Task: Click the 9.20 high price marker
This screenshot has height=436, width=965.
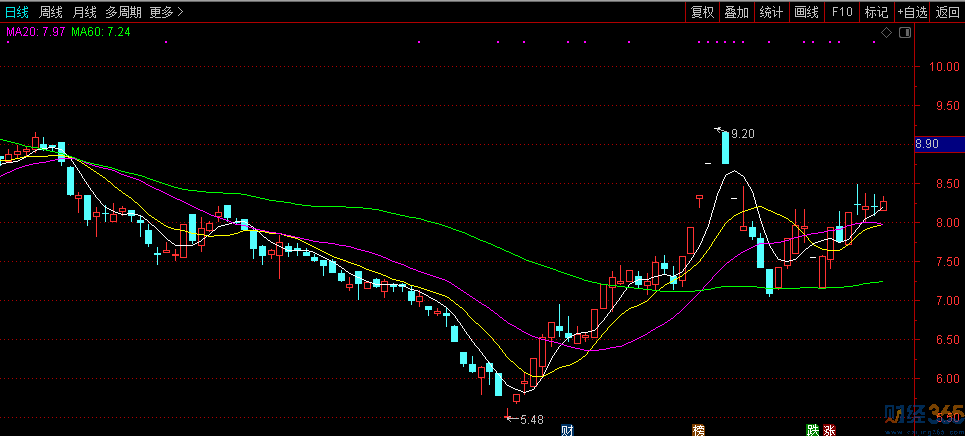Action: tap(743, 134)
